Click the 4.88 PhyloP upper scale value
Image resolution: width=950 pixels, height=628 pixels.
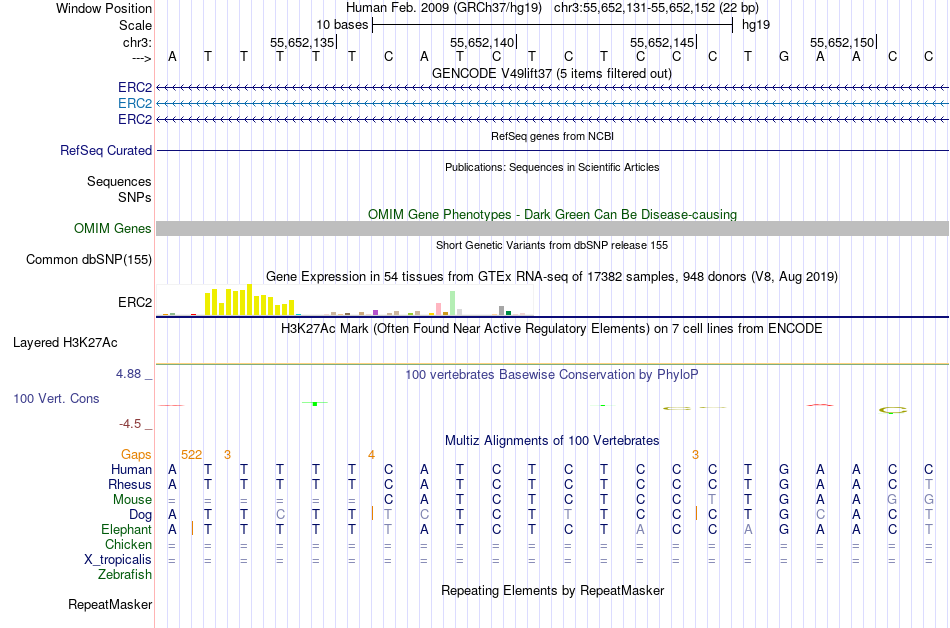(128, 374)
